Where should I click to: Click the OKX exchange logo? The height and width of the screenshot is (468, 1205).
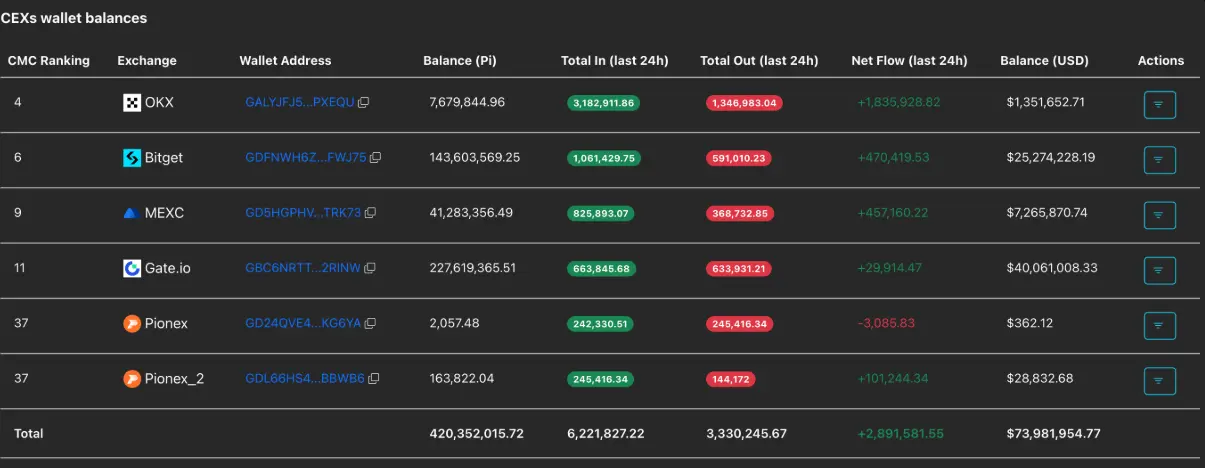pyautogui.click(x=132, y=102)
